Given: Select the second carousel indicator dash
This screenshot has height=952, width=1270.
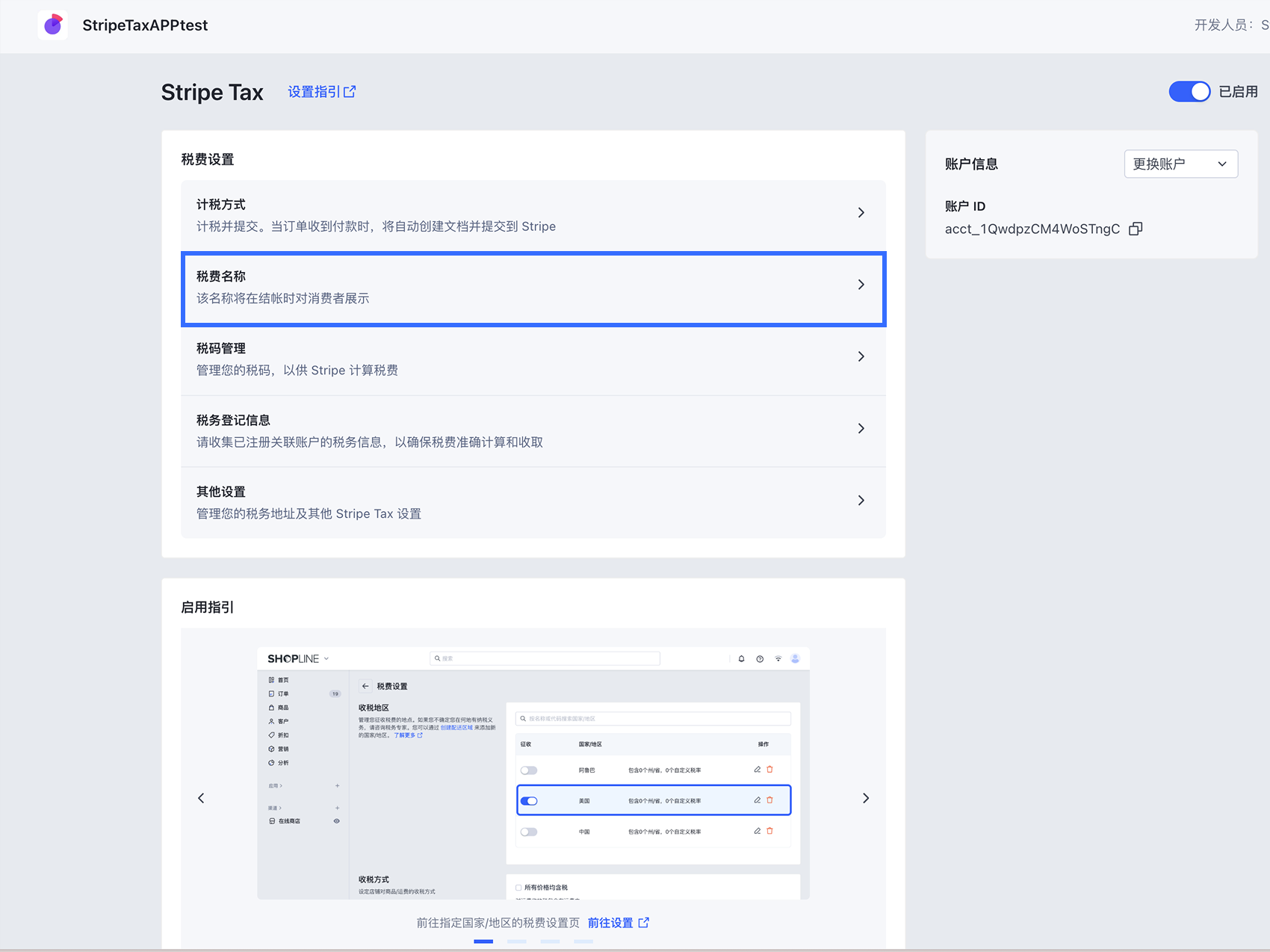Looking at the screenshot, I should [517, 942].
